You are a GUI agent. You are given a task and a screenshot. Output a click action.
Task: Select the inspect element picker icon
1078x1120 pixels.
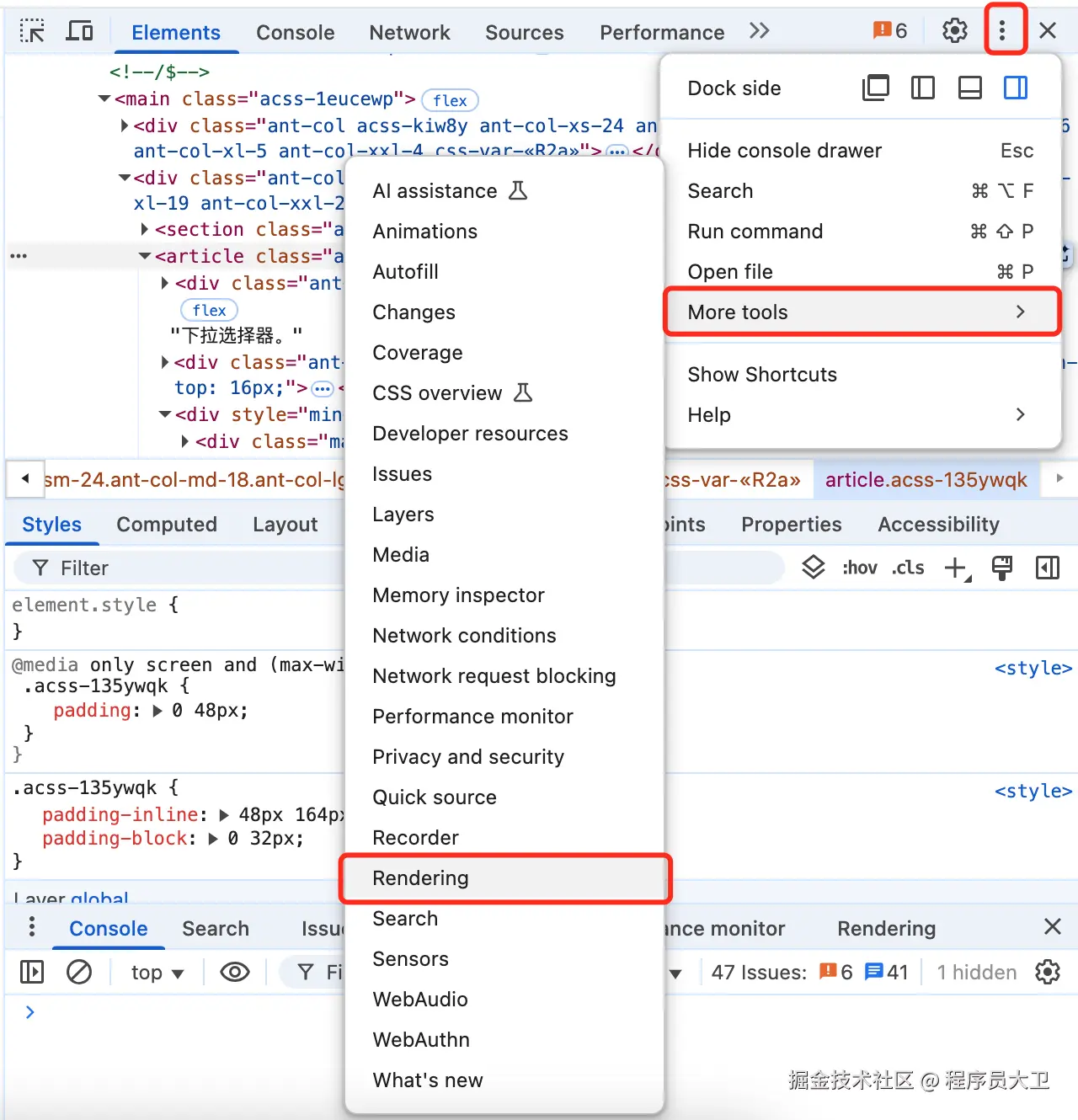(x=32, y=32)
